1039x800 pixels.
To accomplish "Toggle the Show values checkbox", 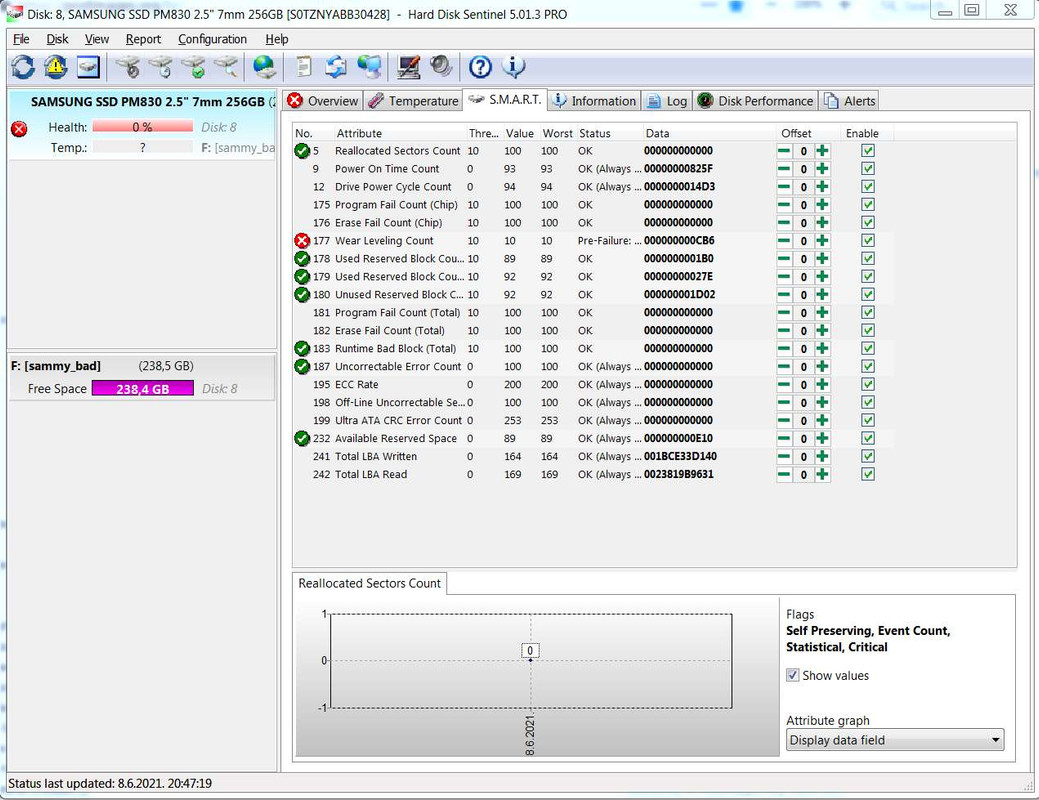I will [793, 675].
